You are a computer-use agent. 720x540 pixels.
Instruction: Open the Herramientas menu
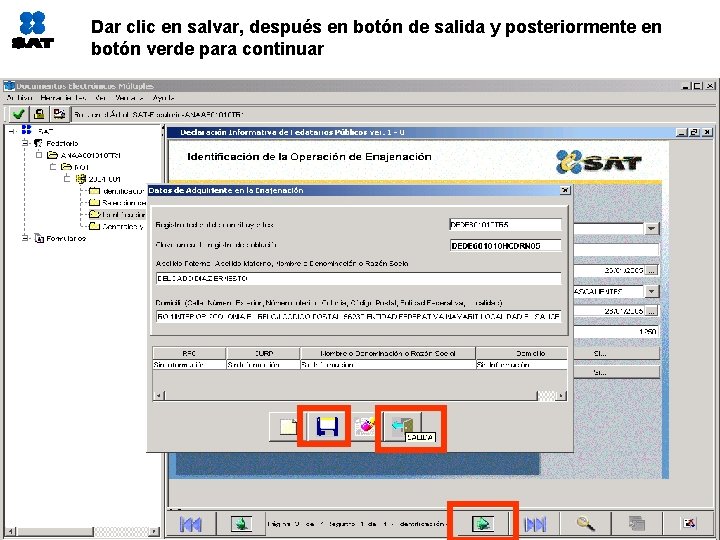pos(63,98)
